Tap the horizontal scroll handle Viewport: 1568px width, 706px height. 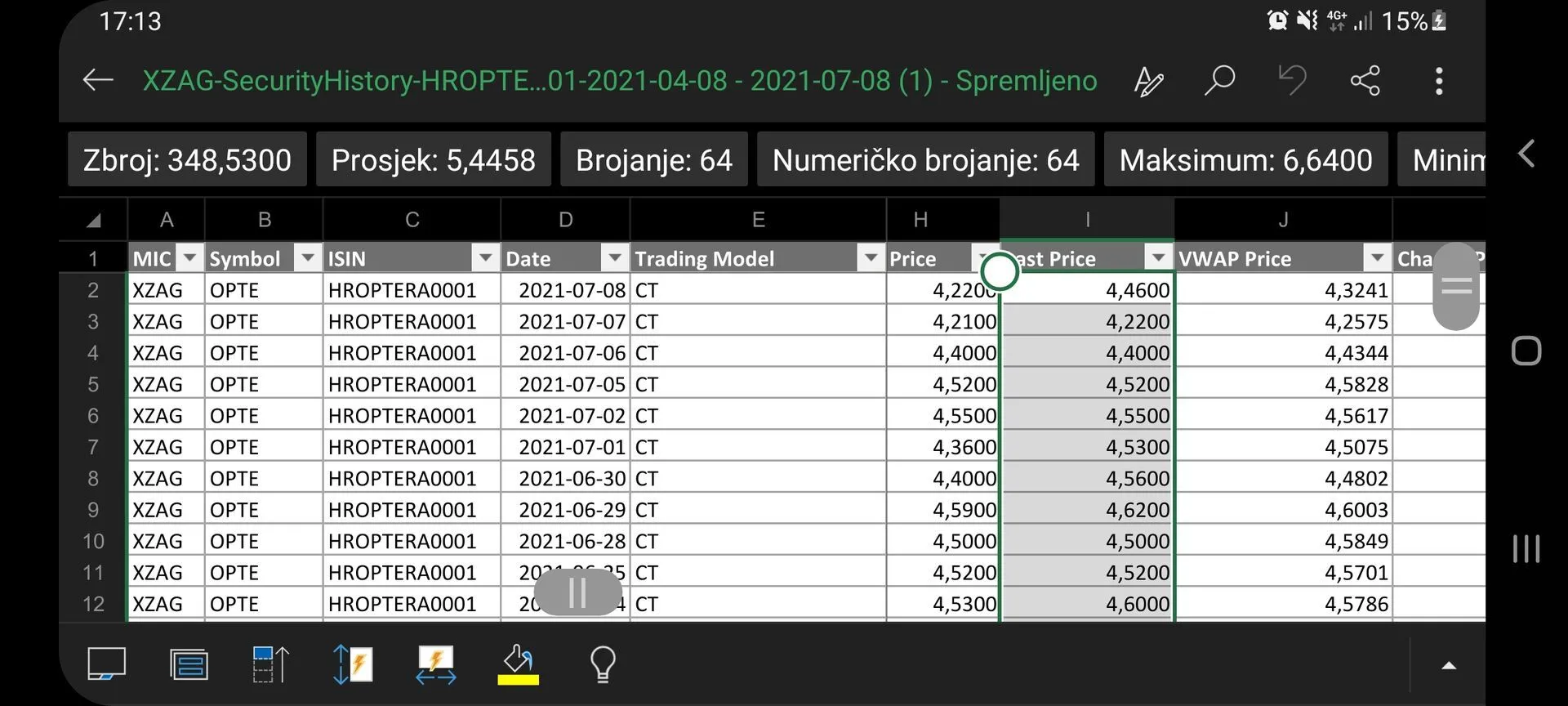click(x=577, y=592)
